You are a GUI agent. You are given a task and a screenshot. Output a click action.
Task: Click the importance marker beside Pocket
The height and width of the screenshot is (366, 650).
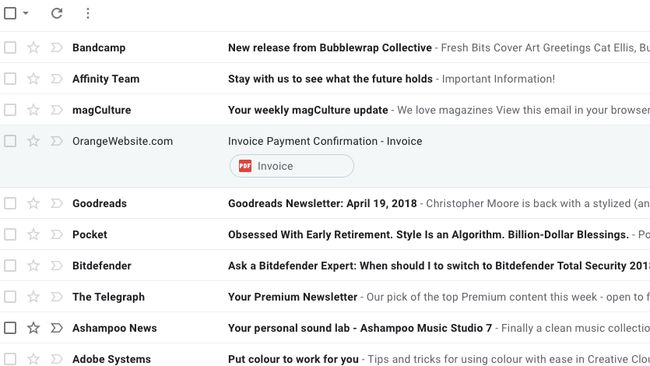point(56,234)
